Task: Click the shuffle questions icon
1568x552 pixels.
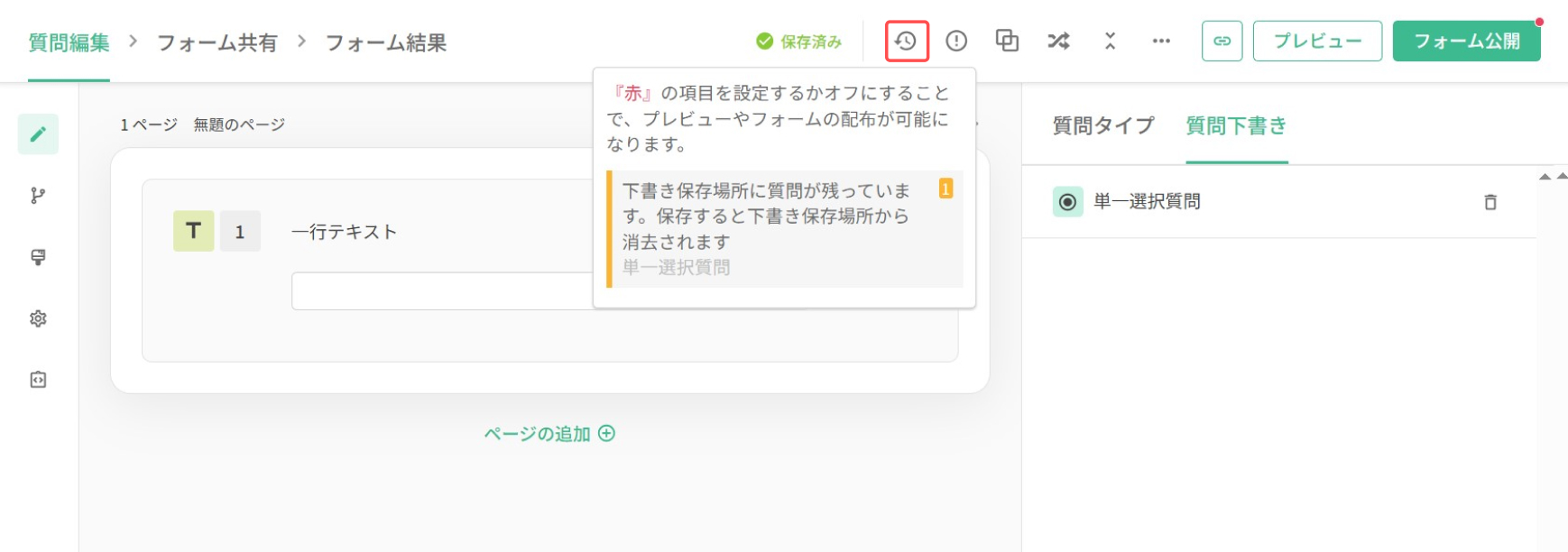Action: coord(1058,41)
